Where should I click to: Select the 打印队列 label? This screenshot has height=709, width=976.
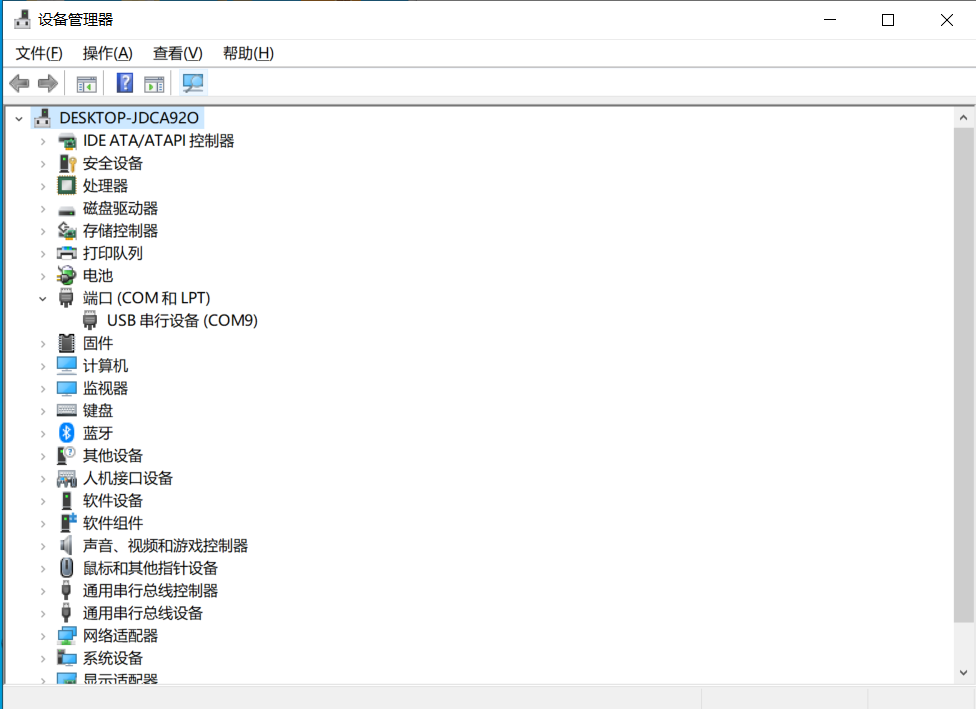pos(113,253)
